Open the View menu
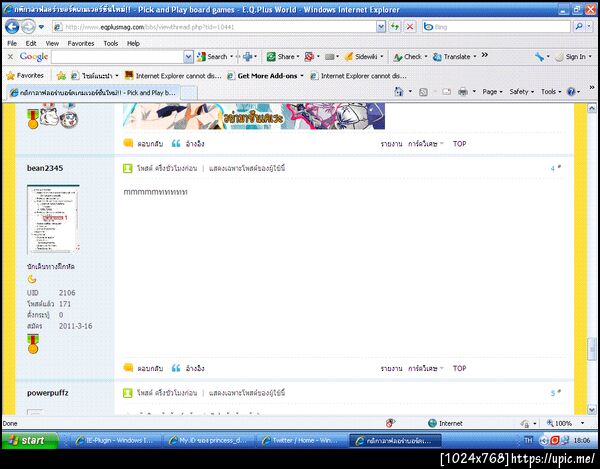Screen dimensions: 600x469 point(52,43)
